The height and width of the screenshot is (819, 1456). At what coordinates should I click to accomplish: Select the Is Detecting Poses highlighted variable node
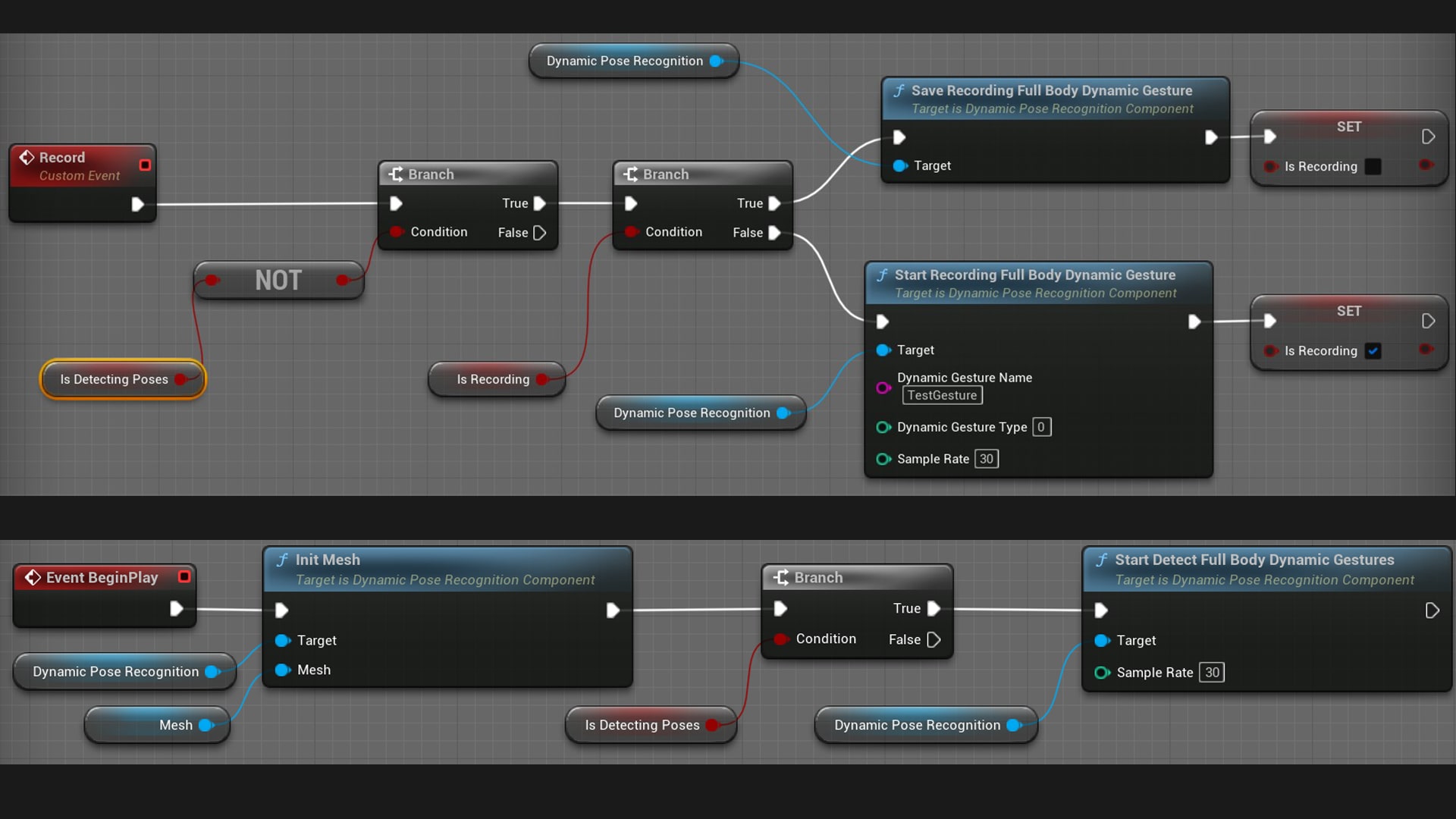click(x=114, y=379)
